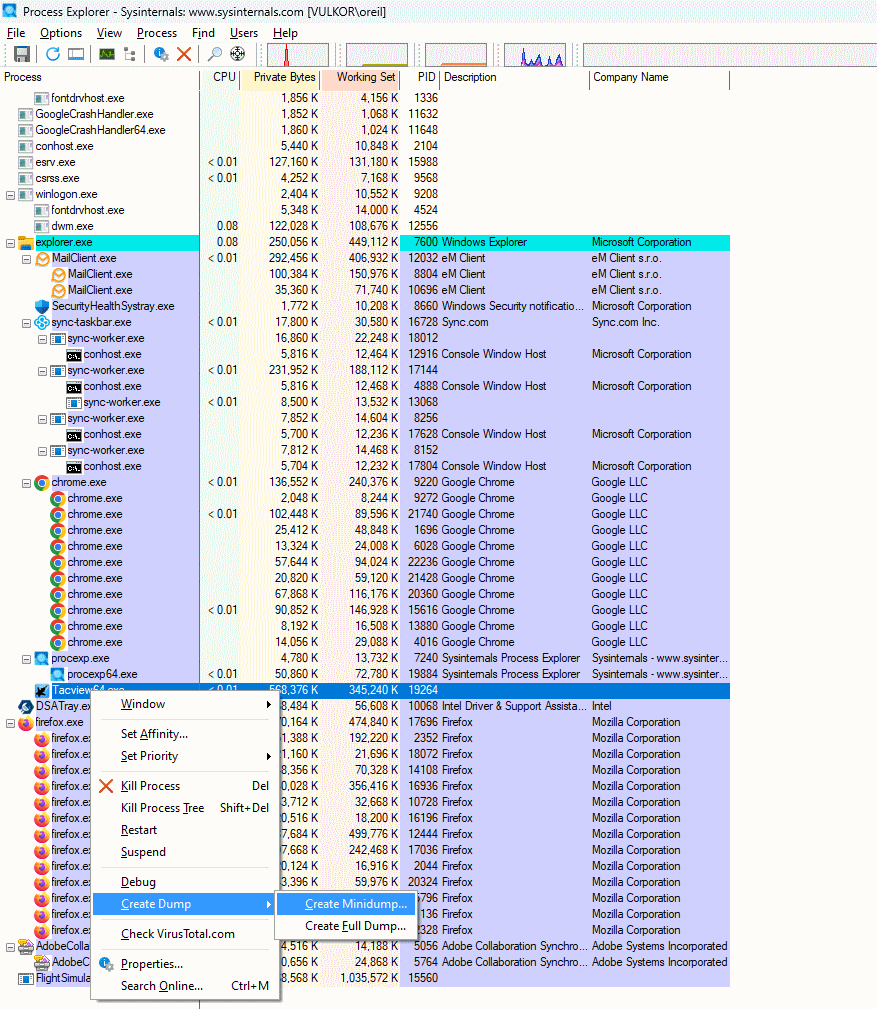Click the red X Kill Process toolbar icon
The width and height of the screenshot is (877, 1009).
coord(184,55)
